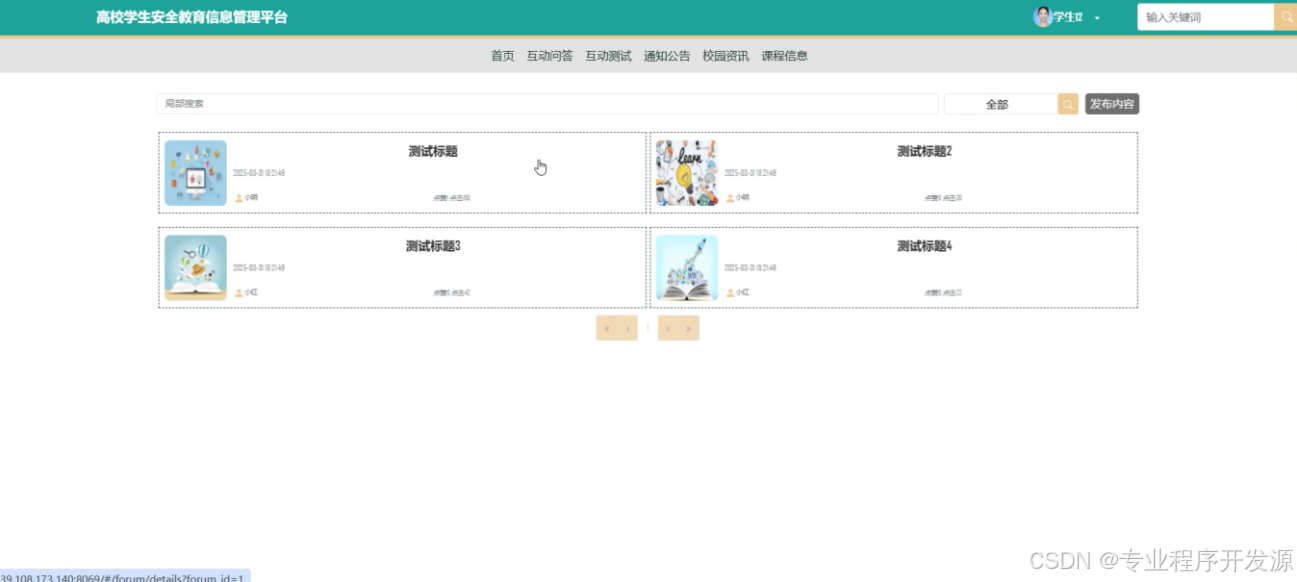Image resolution: width=1297 pixels, height=582 pixels.
Task: Click the date text on 测试标题2 card
Action: pyautogui.click(x=750, y=173)
